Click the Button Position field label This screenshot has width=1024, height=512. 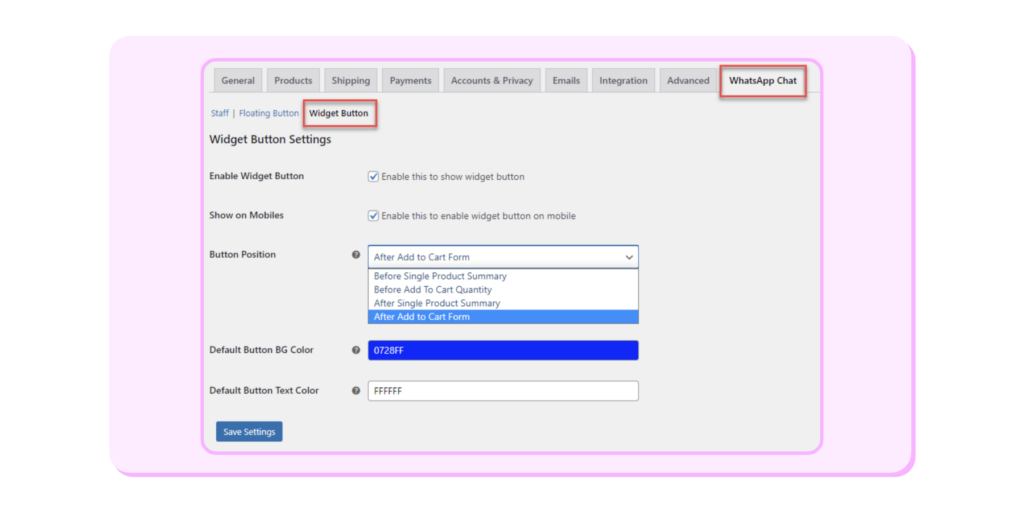pos(242,255)
